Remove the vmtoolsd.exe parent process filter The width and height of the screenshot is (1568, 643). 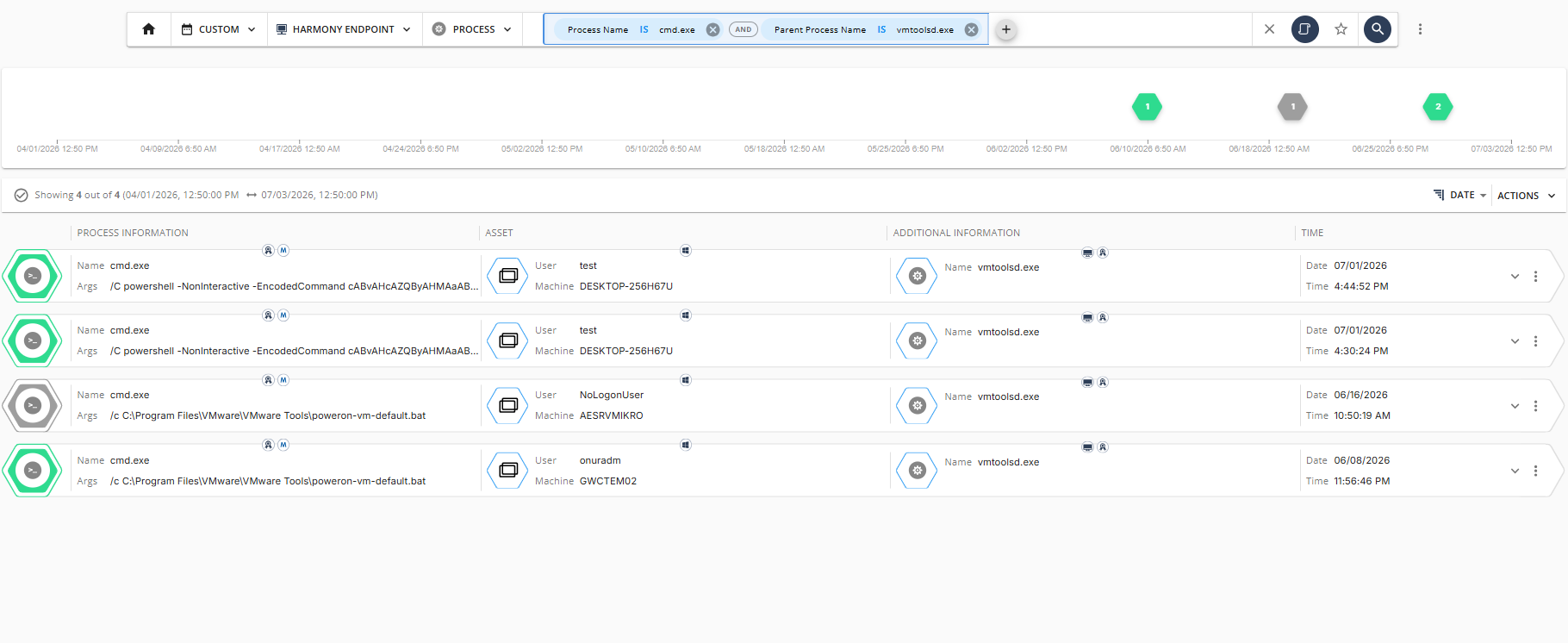pyautogui.click(x=971, y=29)
